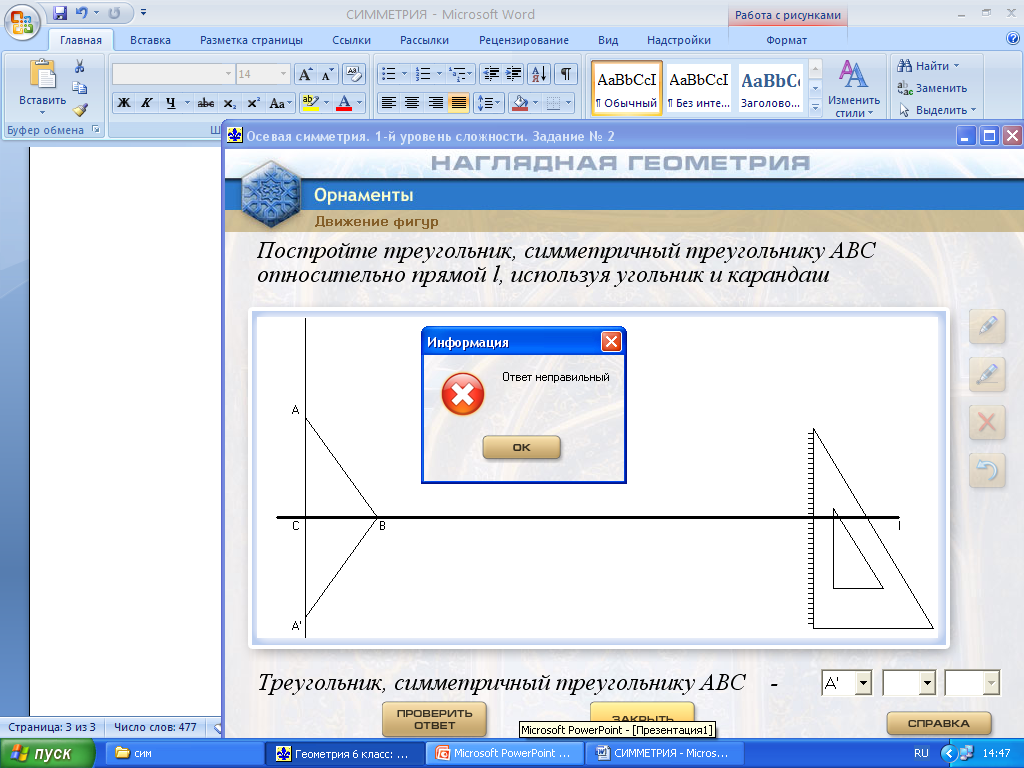Click the multilevel list icon
The width and height of the screenshot is (1024, 768).
point(459,74)
